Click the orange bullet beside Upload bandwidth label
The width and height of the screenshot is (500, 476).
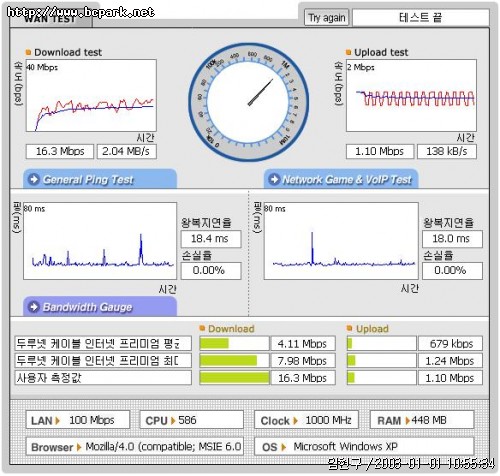click(349, 329)
